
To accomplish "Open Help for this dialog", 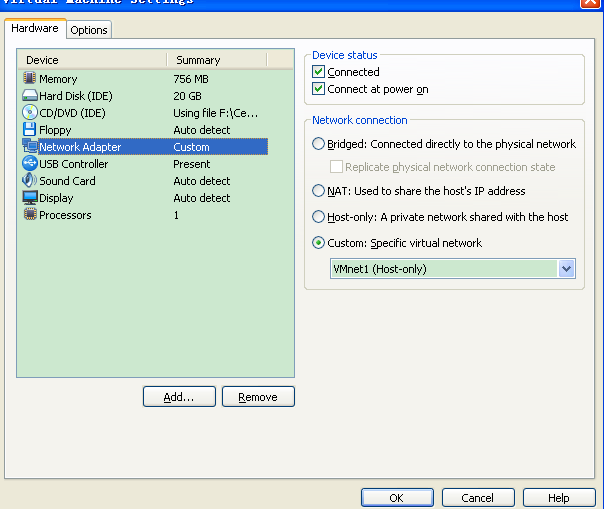I will pyautogui.click(x=559, y=498).
